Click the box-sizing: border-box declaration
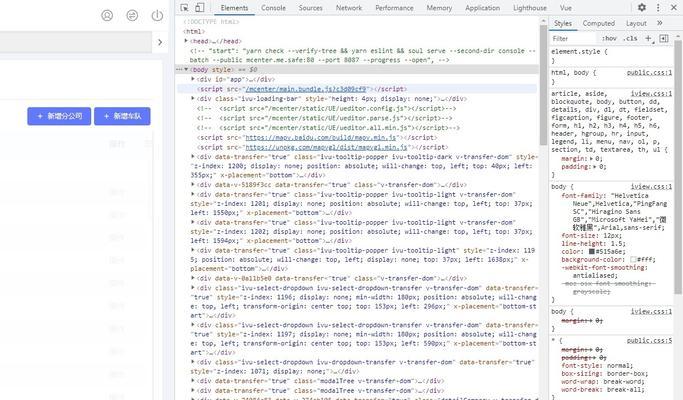 (605, 374)
